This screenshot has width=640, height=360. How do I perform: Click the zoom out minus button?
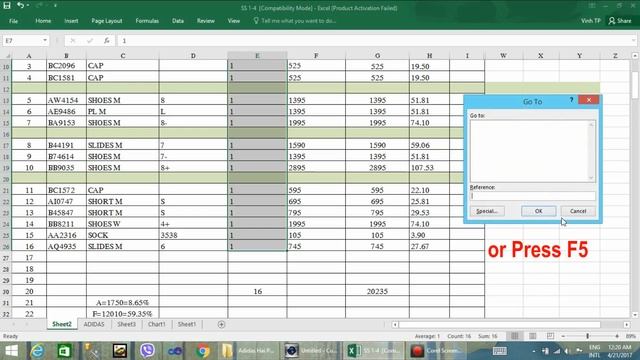[x=563, y=336]
